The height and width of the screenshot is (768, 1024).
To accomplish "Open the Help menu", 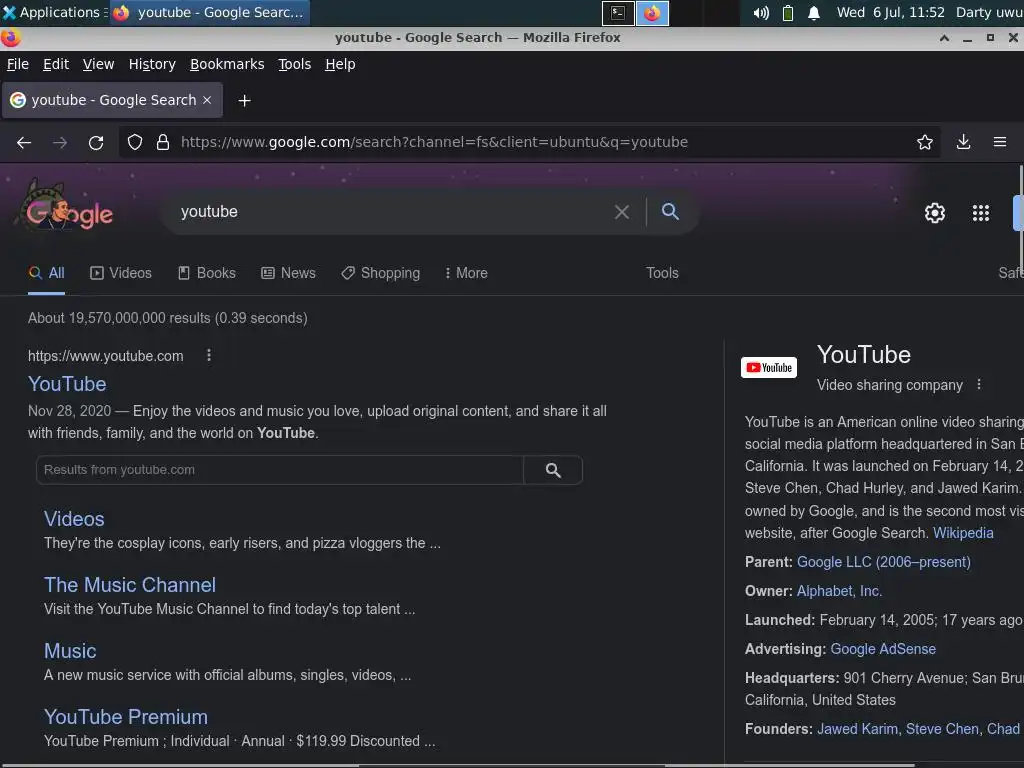I will coord(340,64).
